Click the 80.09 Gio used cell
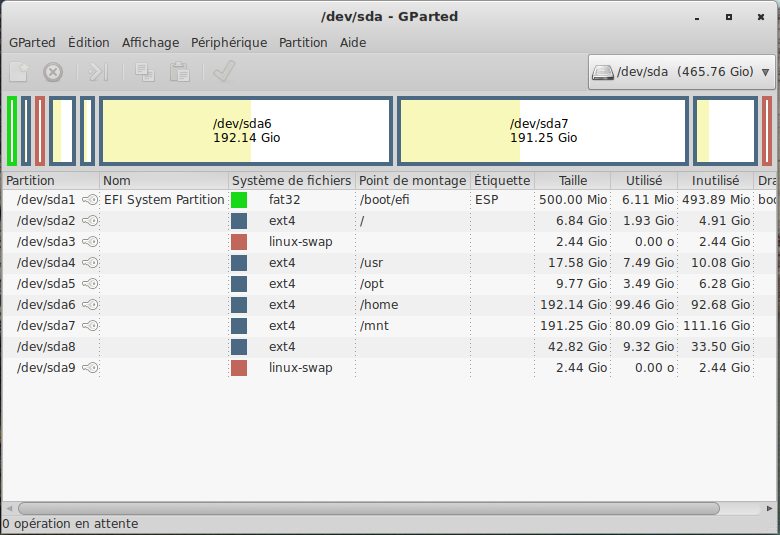Screen dimensions: 780x535 click(x=645, y=325)
